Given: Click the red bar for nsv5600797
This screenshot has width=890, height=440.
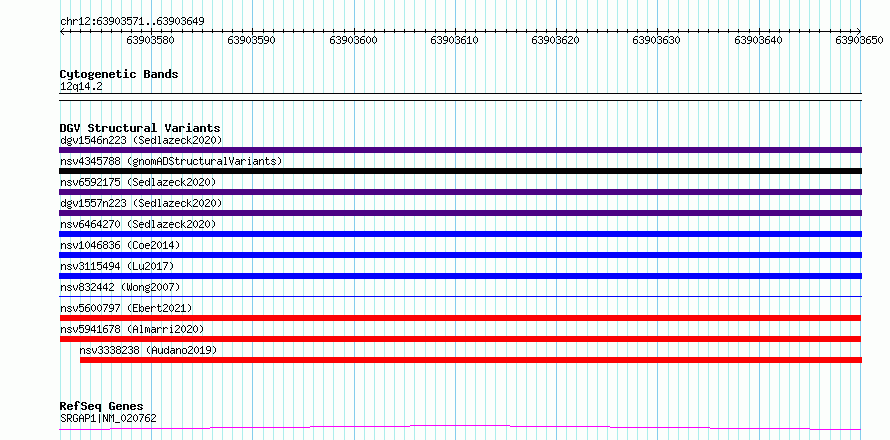Looking at the screenshot, I should point(460,318).
